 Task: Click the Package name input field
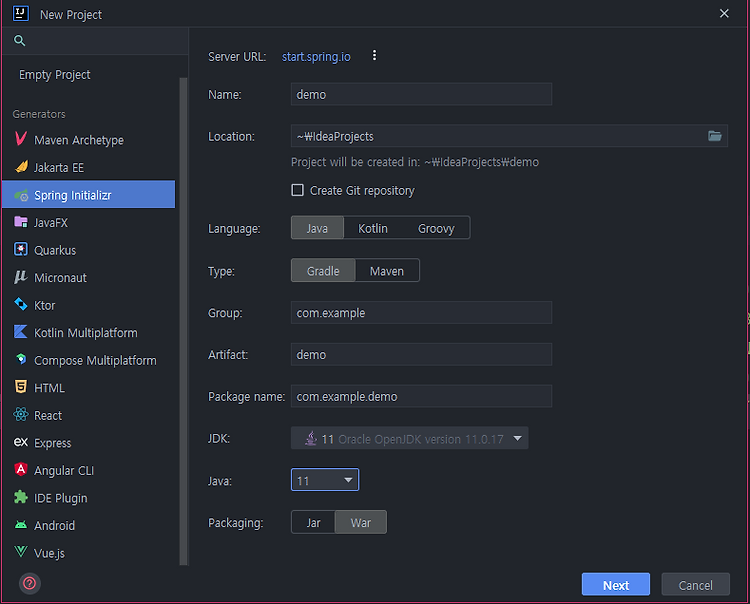tap(421, 396)
